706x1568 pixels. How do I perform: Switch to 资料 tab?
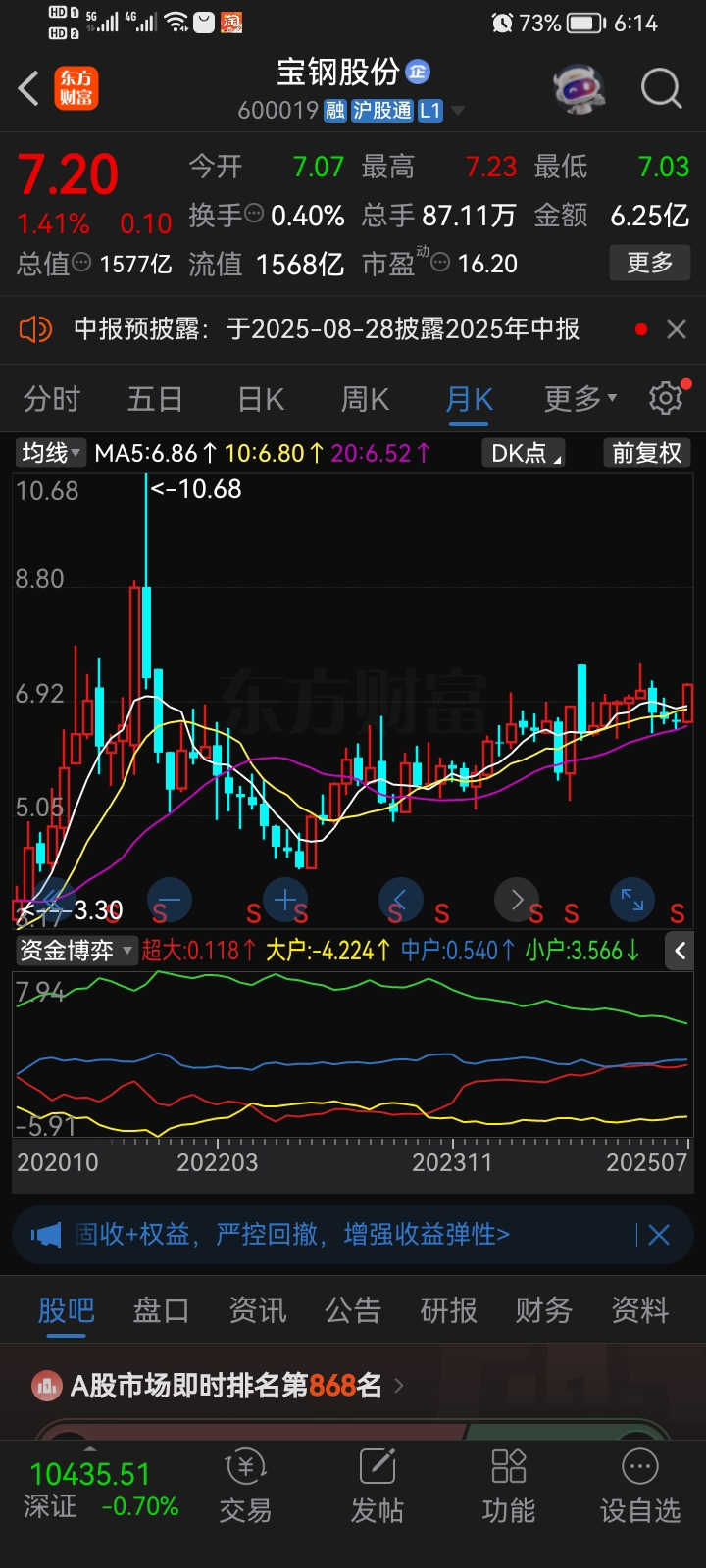click(x=640, y=1310)
